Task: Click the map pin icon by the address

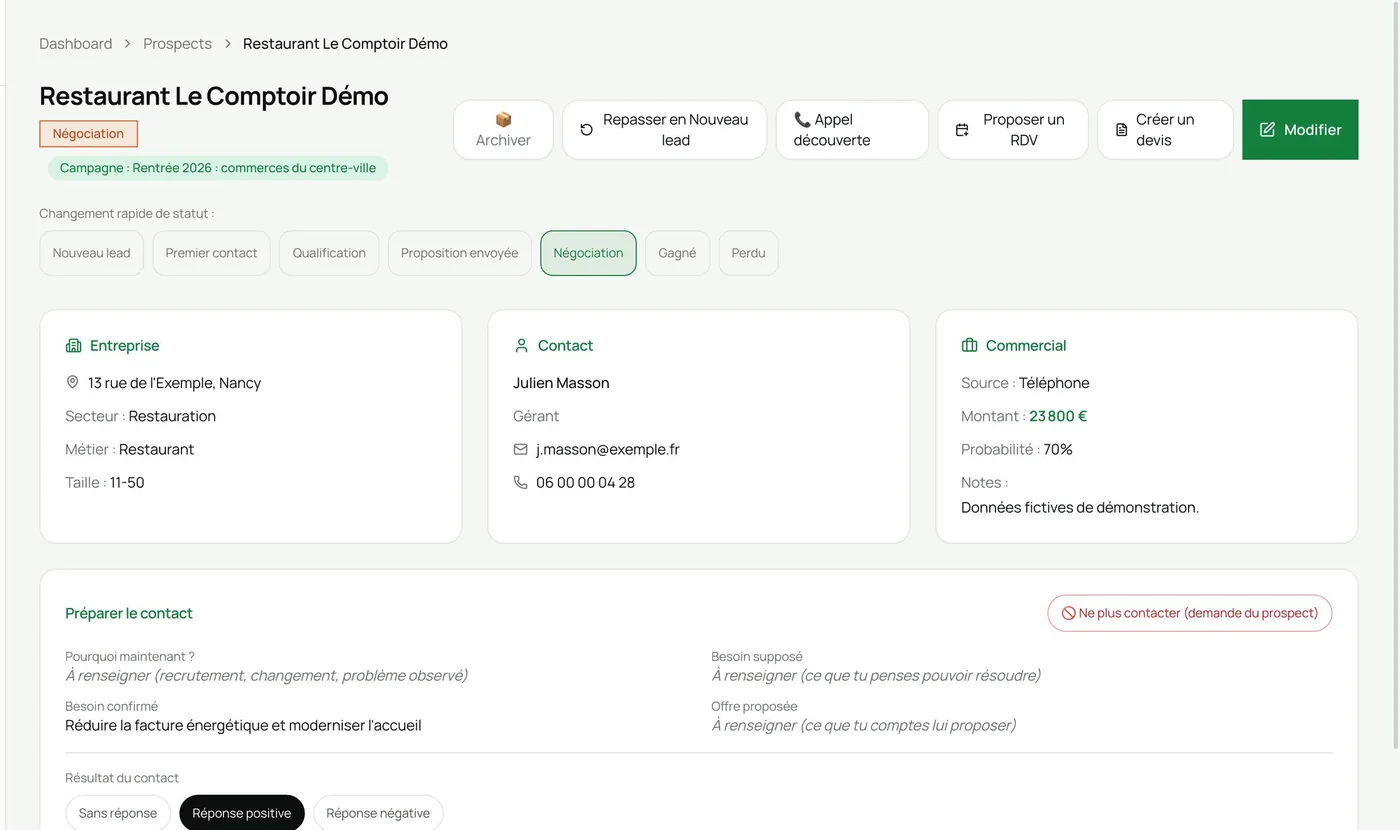Action: pos(72,382)
